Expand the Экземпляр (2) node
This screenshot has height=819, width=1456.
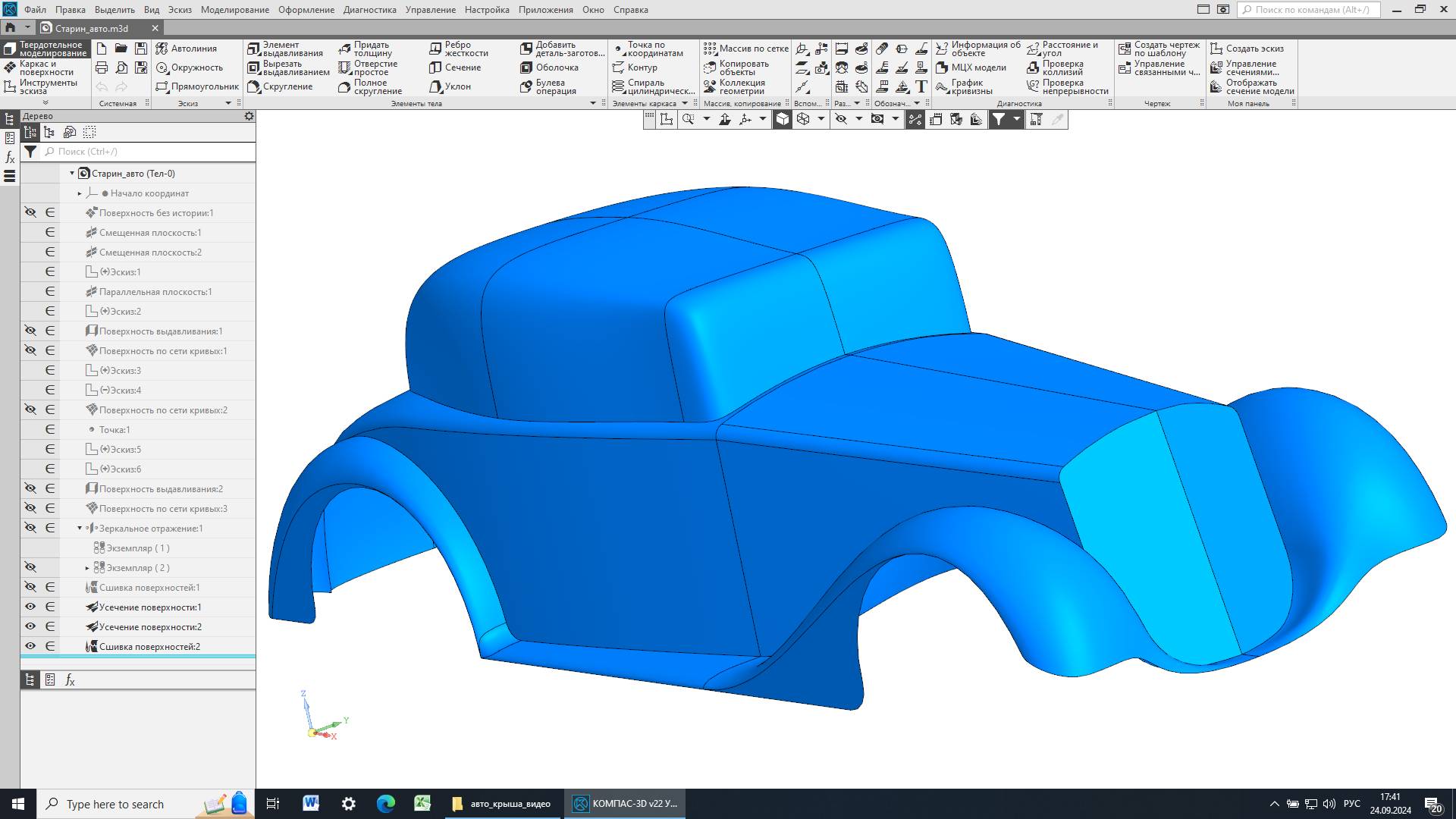point(87,568)
